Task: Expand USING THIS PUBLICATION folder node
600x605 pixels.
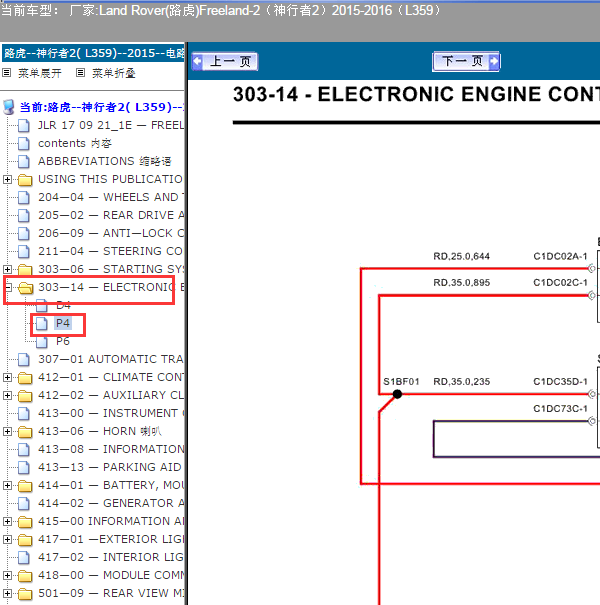Action: tap(7, 179)
